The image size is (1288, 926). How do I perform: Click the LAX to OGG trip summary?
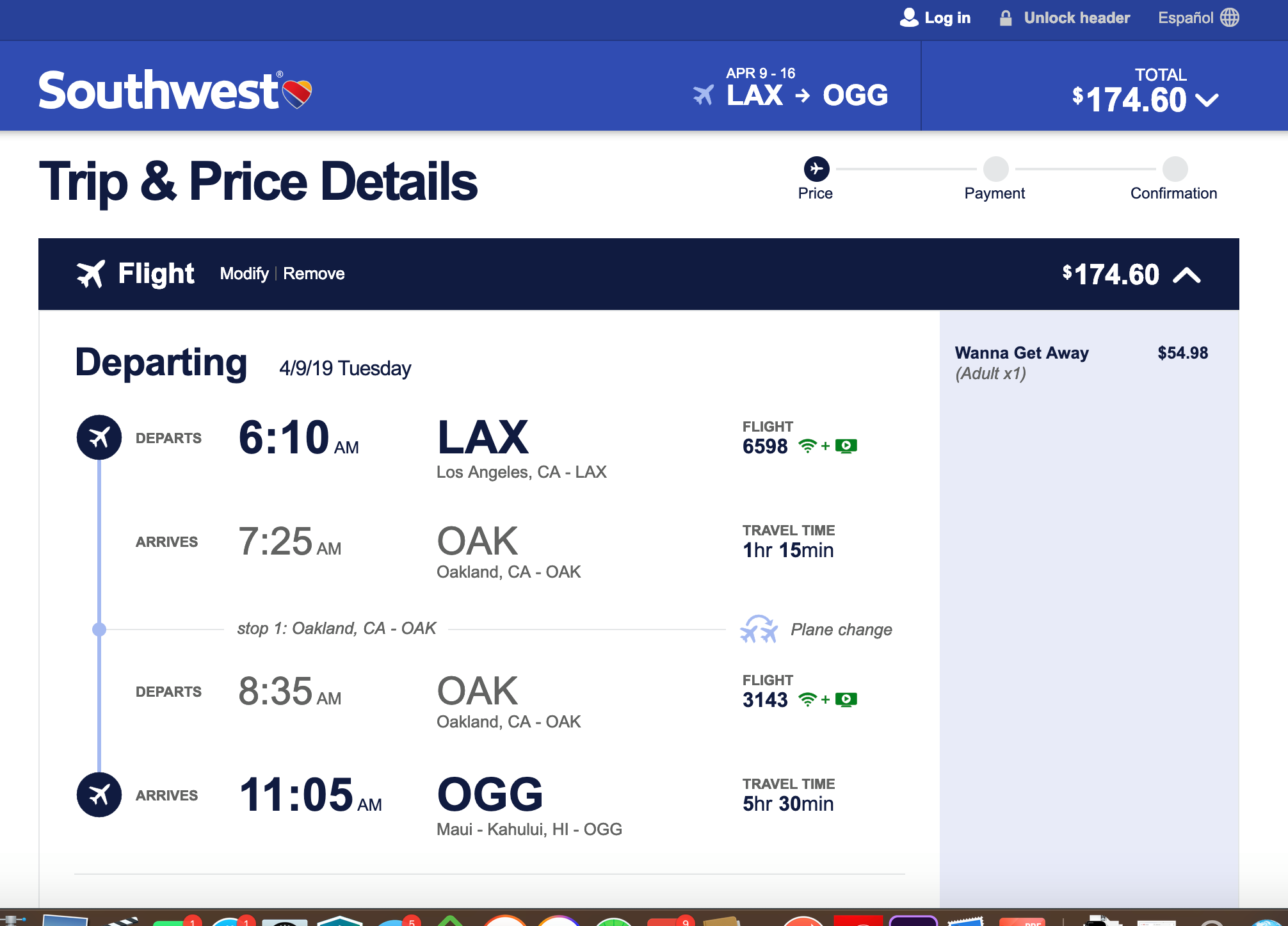click(791, 87)
